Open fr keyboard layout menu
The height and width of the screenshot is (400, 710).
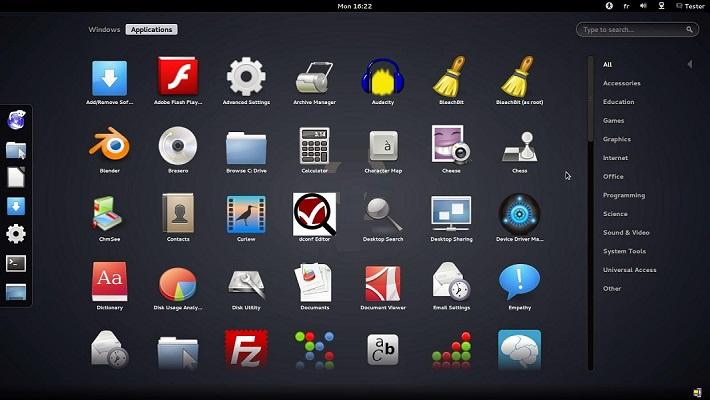pyautogui.click(x=626, y=6)
